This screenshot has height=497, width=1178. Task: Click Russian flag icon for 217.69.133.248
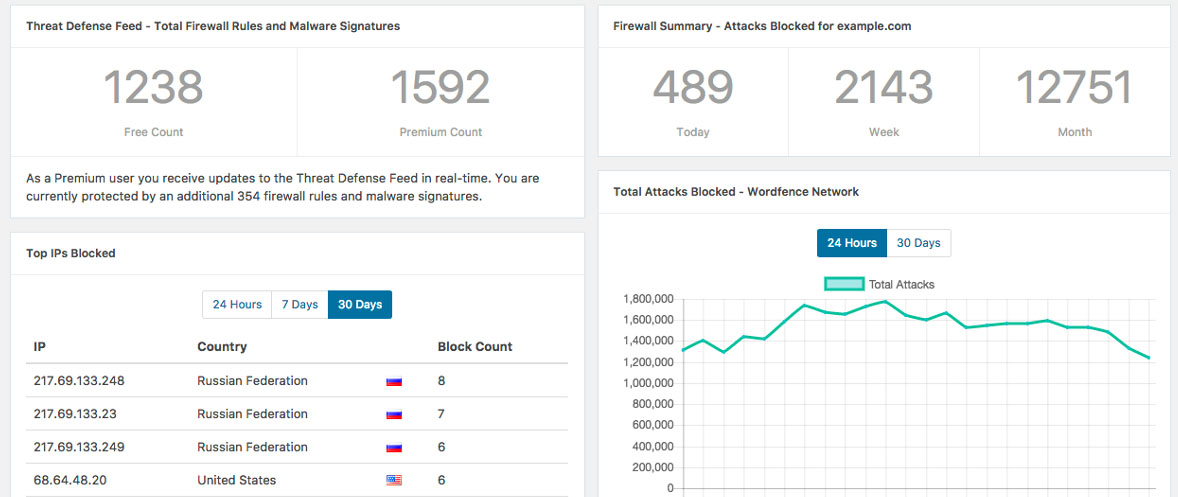click(394, 381)
